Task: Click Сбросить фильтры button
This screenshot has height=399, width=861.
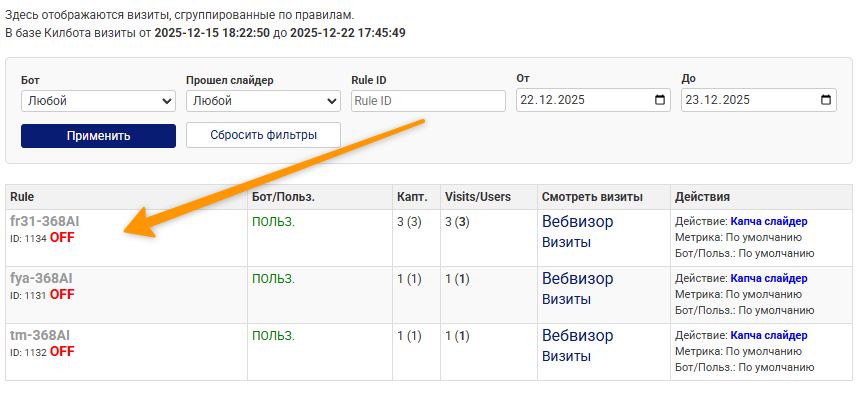Action: coord(263,135)
